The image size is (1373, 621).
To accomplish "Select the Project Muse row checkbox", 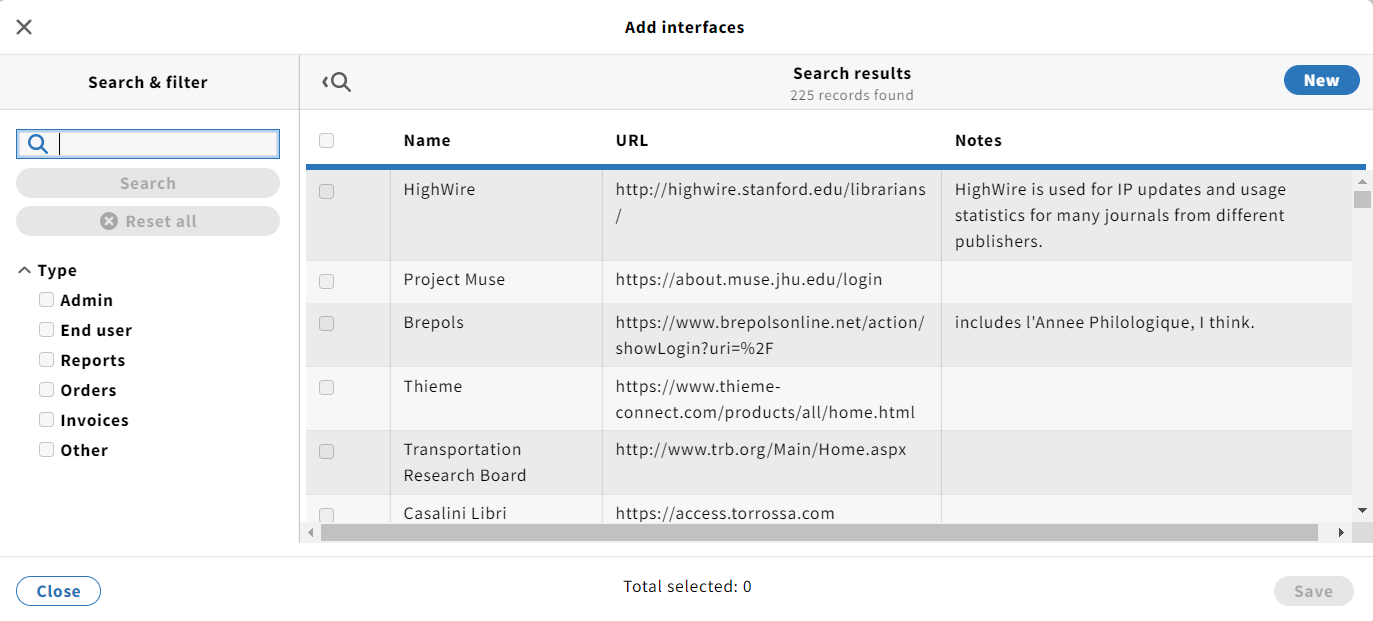I will pyautogui.click(x=326, y=282).
